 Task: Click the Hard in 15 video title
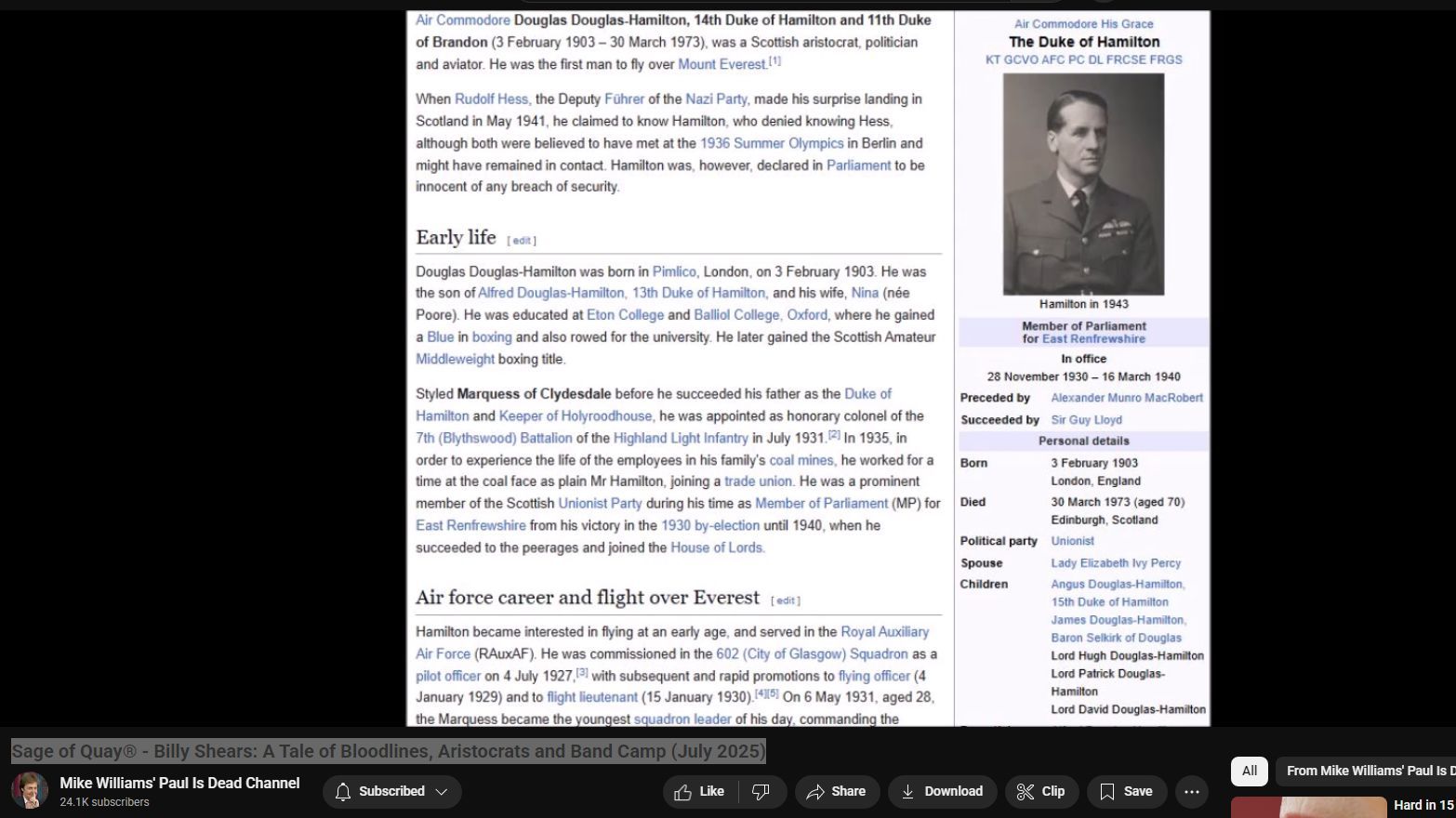click(1423, 805)
